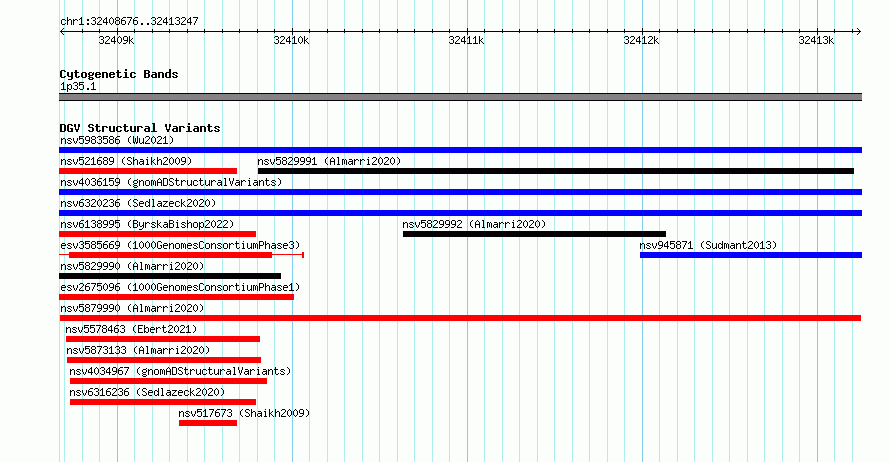The height and width of the screenshot is (462, 890).
Task: Open nsv945871 (Sudmant2013) label
Action: [x=708, y=245]
